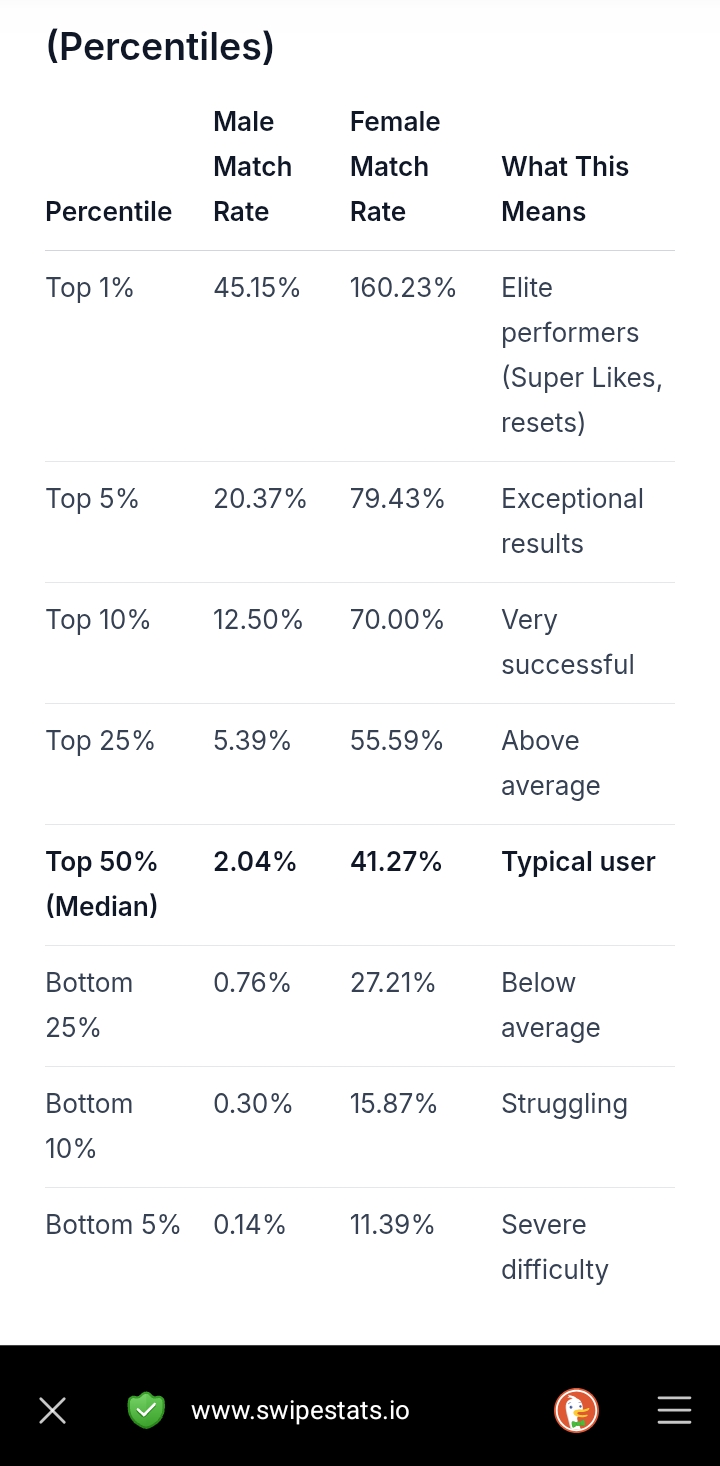Screen dimensions: 720x1466
Task: Select the (Percentiles) heading text
Action: click(160, 47)
